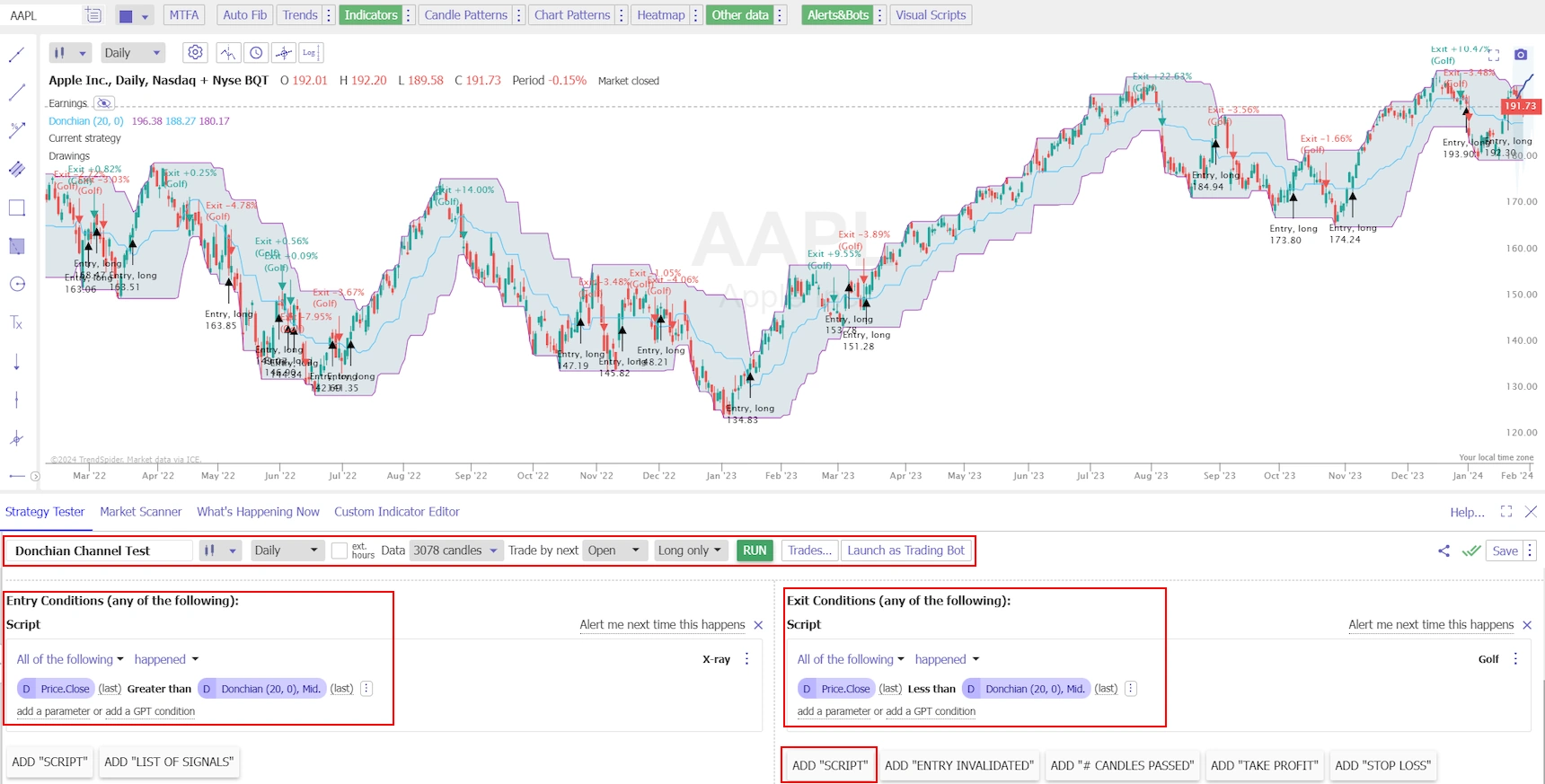Open the Trades... list

(x=809, y=551)
